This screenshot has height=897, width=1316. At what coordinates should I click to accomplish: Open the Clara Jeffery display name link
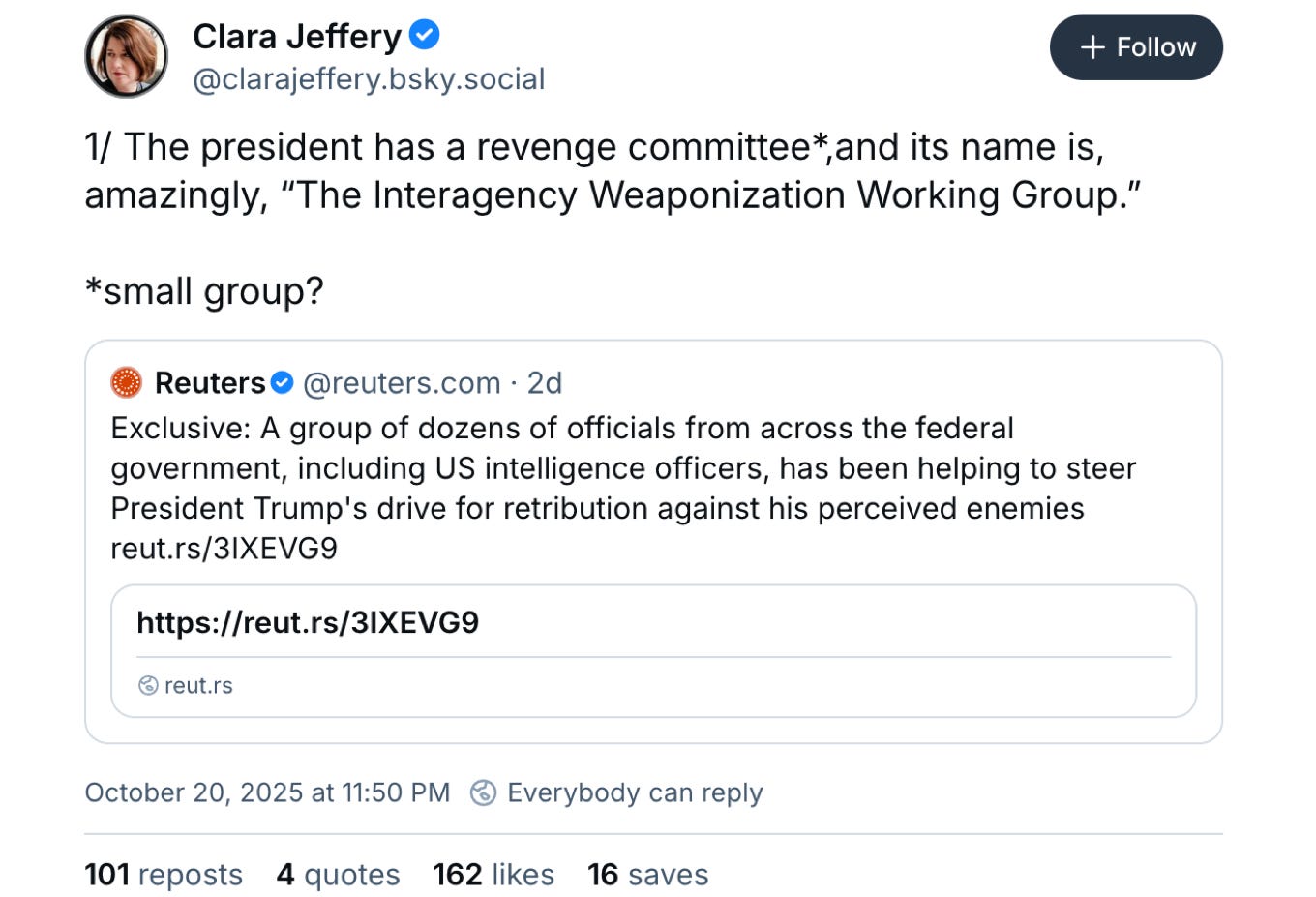(x=296, y=37)
